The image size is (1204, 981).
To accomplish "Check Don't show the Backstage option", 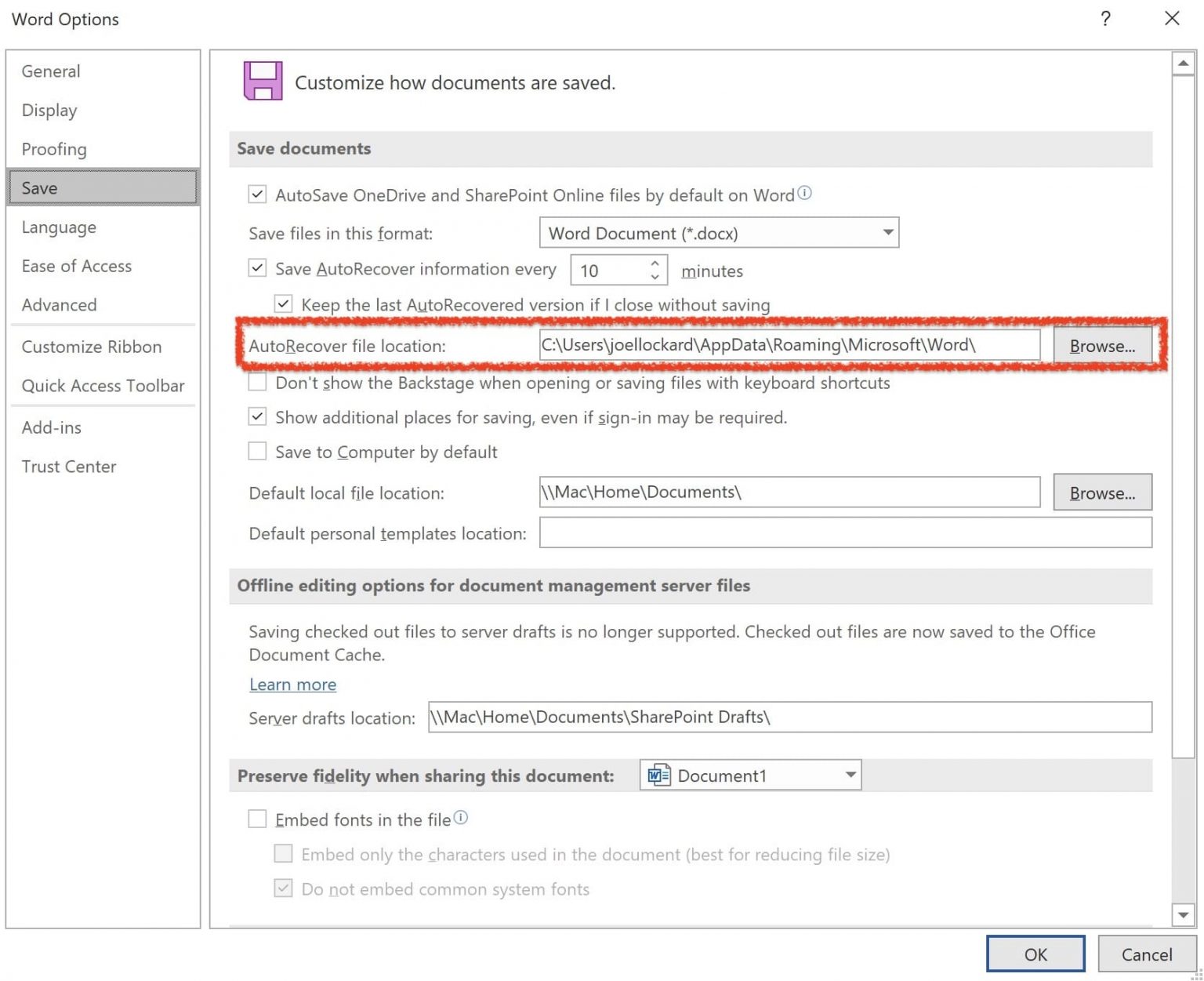I will [x=257, y=382].
